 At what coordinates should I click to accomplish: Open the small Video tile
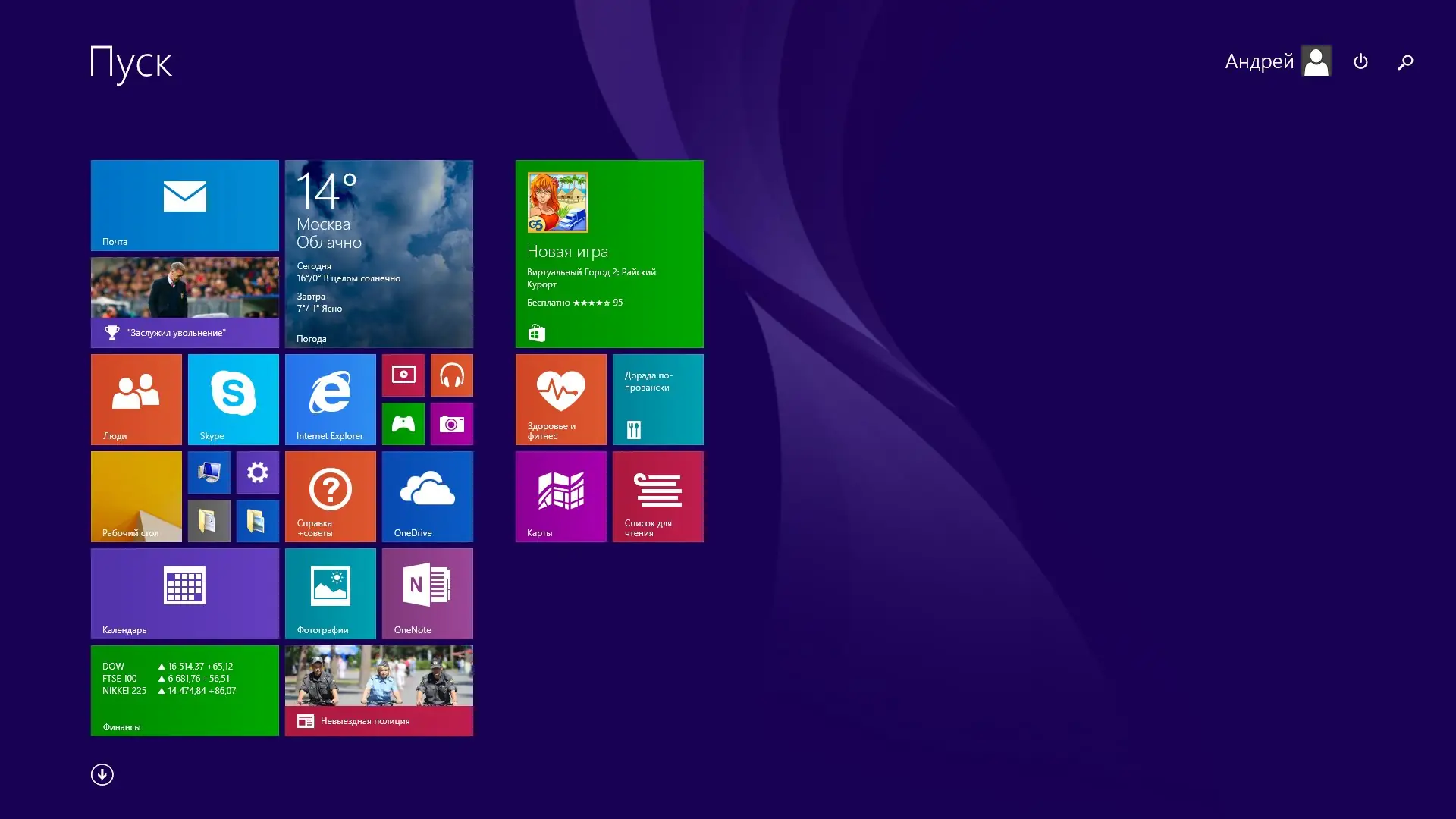point(403,375)
